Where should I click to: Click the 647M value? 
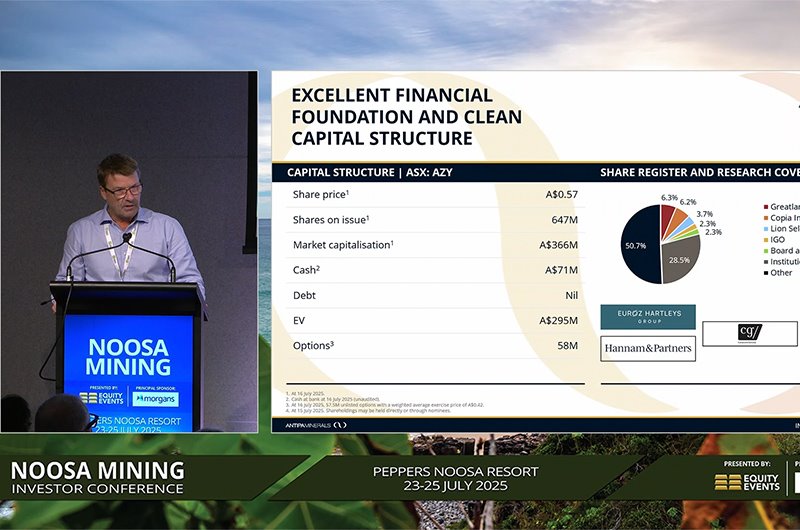pos(565,220)
